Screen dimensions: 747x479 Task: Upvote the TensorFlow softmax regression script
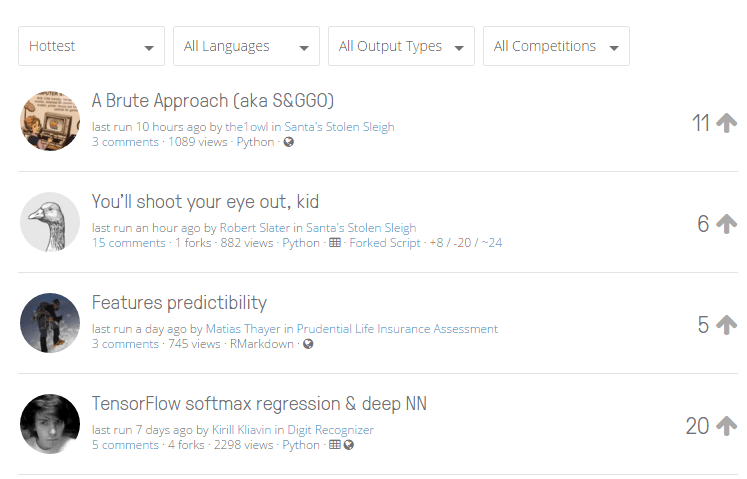pos(727,426)
